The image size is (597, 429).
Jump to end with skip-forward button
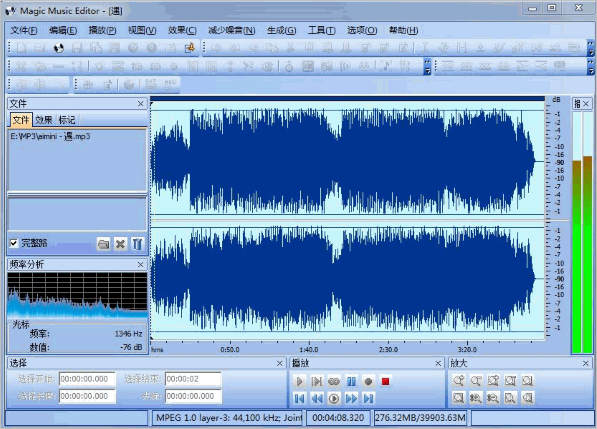pyautogui.click(x=368, y=399)
